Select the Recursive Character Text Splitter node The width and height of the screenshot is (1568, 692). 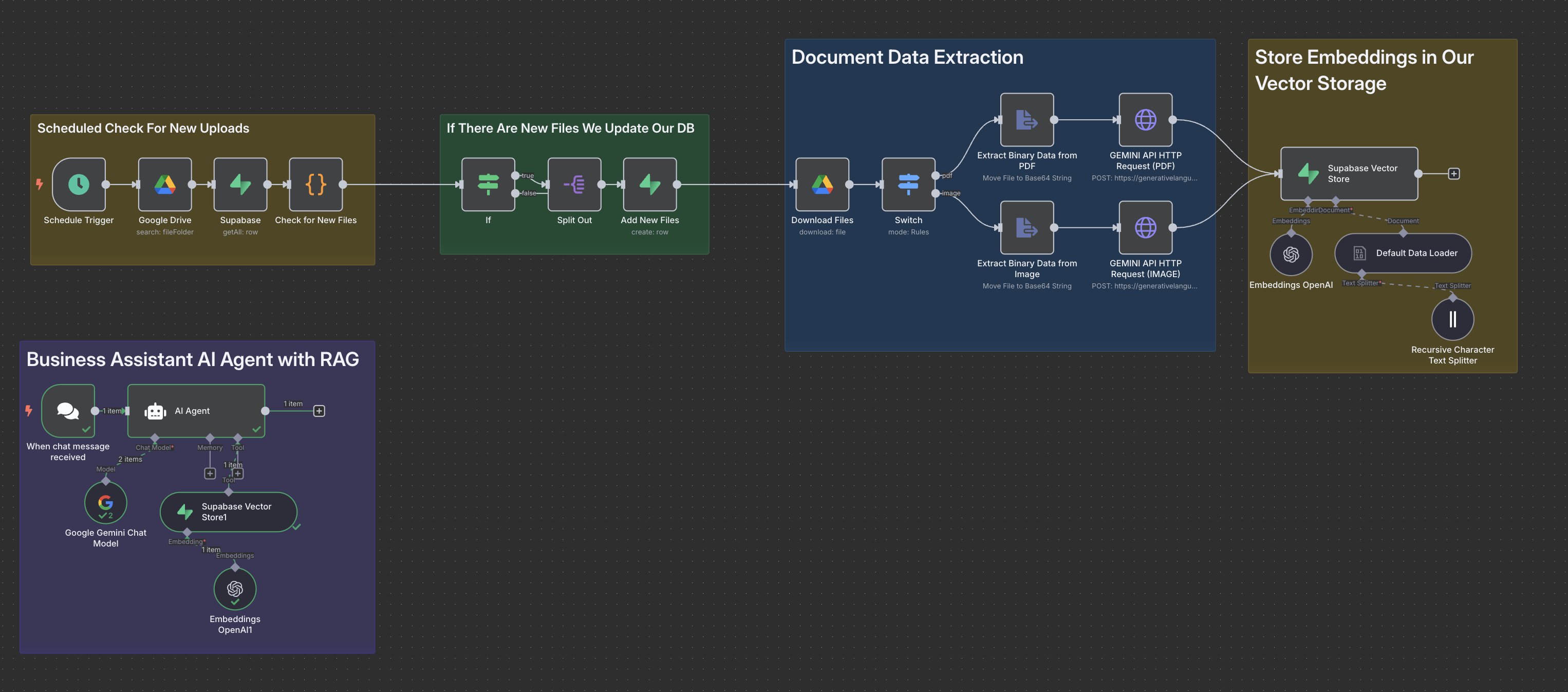pyautogui.click(x=1453, y=319)
